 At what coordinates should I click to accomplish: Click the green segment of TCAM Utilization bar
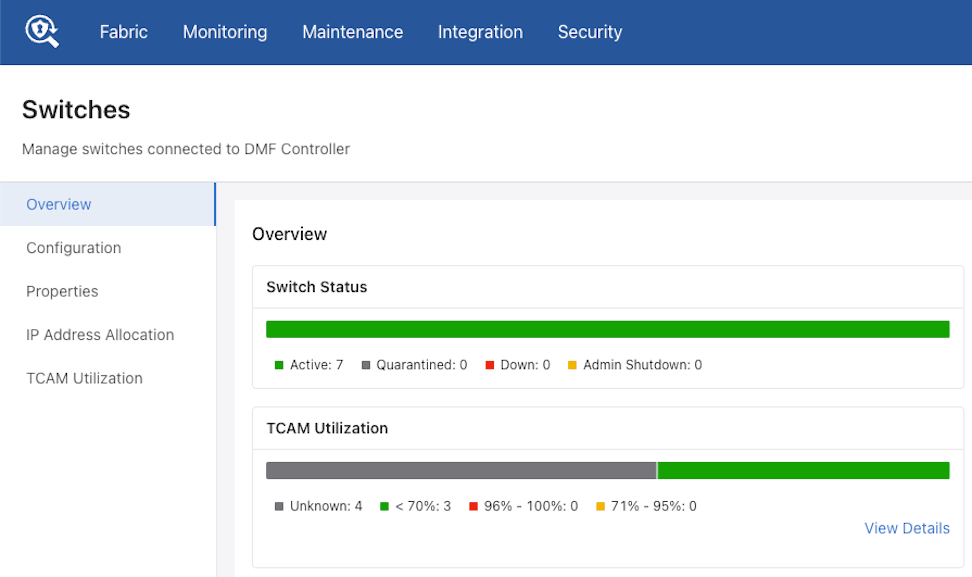[x=803, y=470]
